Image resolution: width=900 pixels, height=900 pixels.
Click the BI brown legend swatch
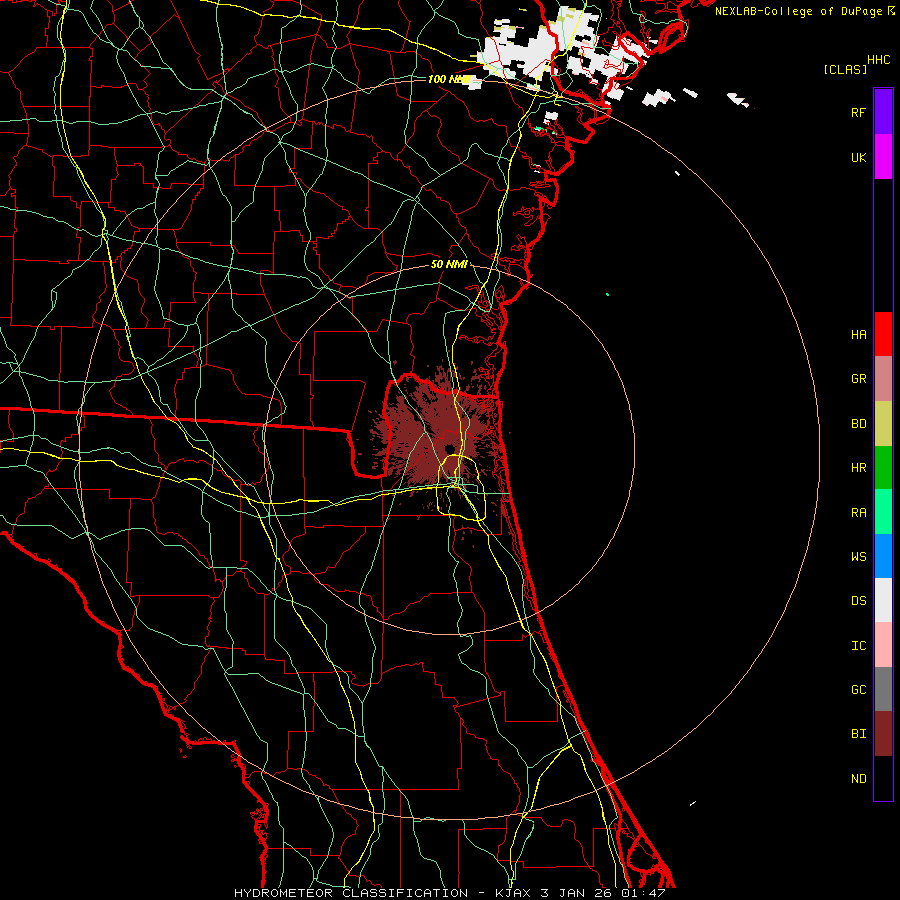[883, 734]
